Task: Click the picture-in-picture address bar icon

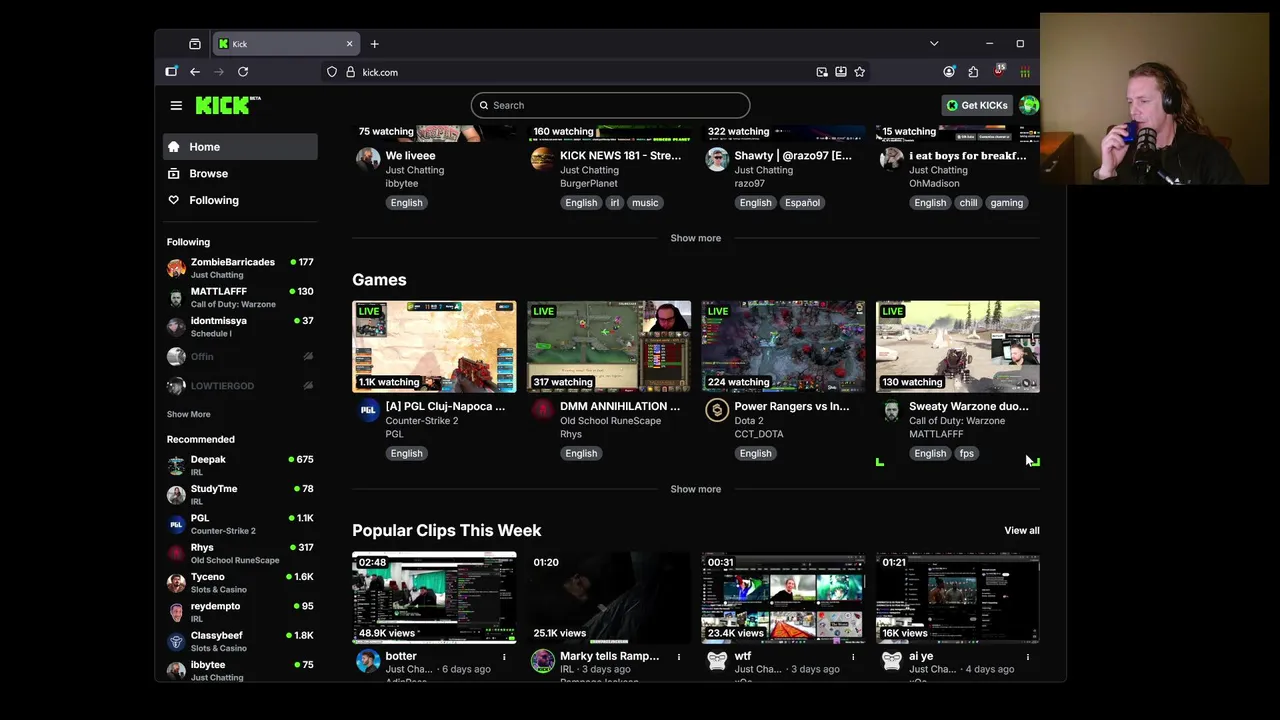Action: (x=822, y=72)
